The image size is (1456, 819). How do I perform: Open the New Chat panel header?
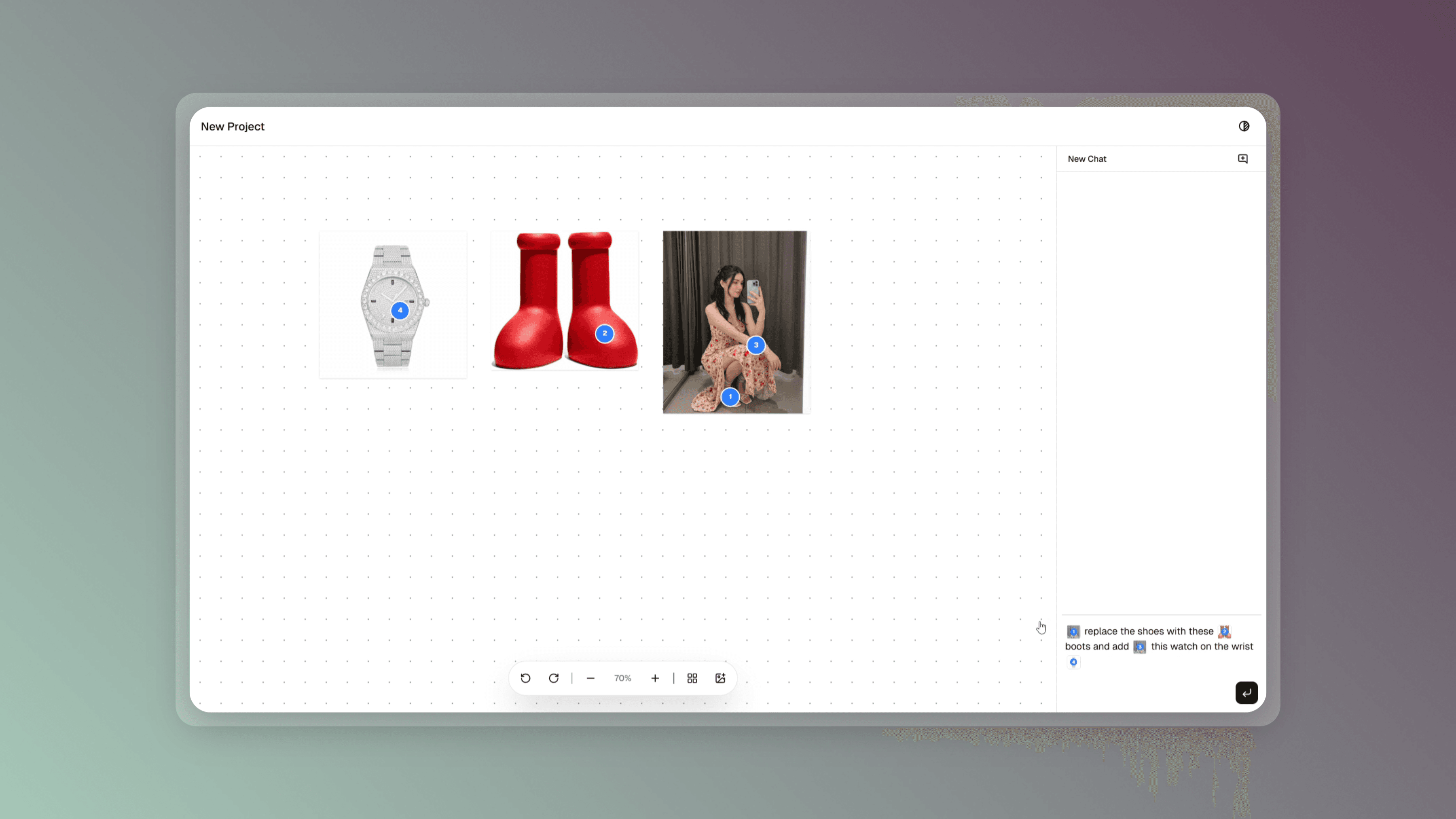tap(1087, 159)
